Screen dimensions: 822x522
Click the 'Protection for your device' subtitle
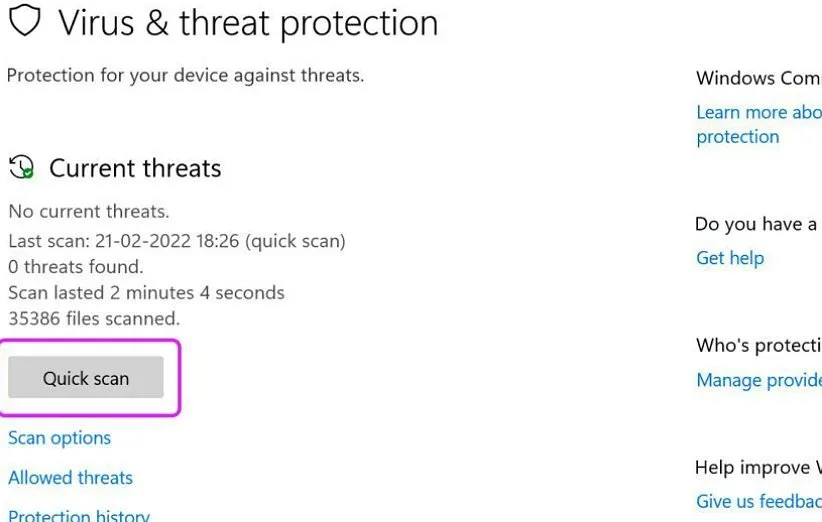(x=186, y=75)
